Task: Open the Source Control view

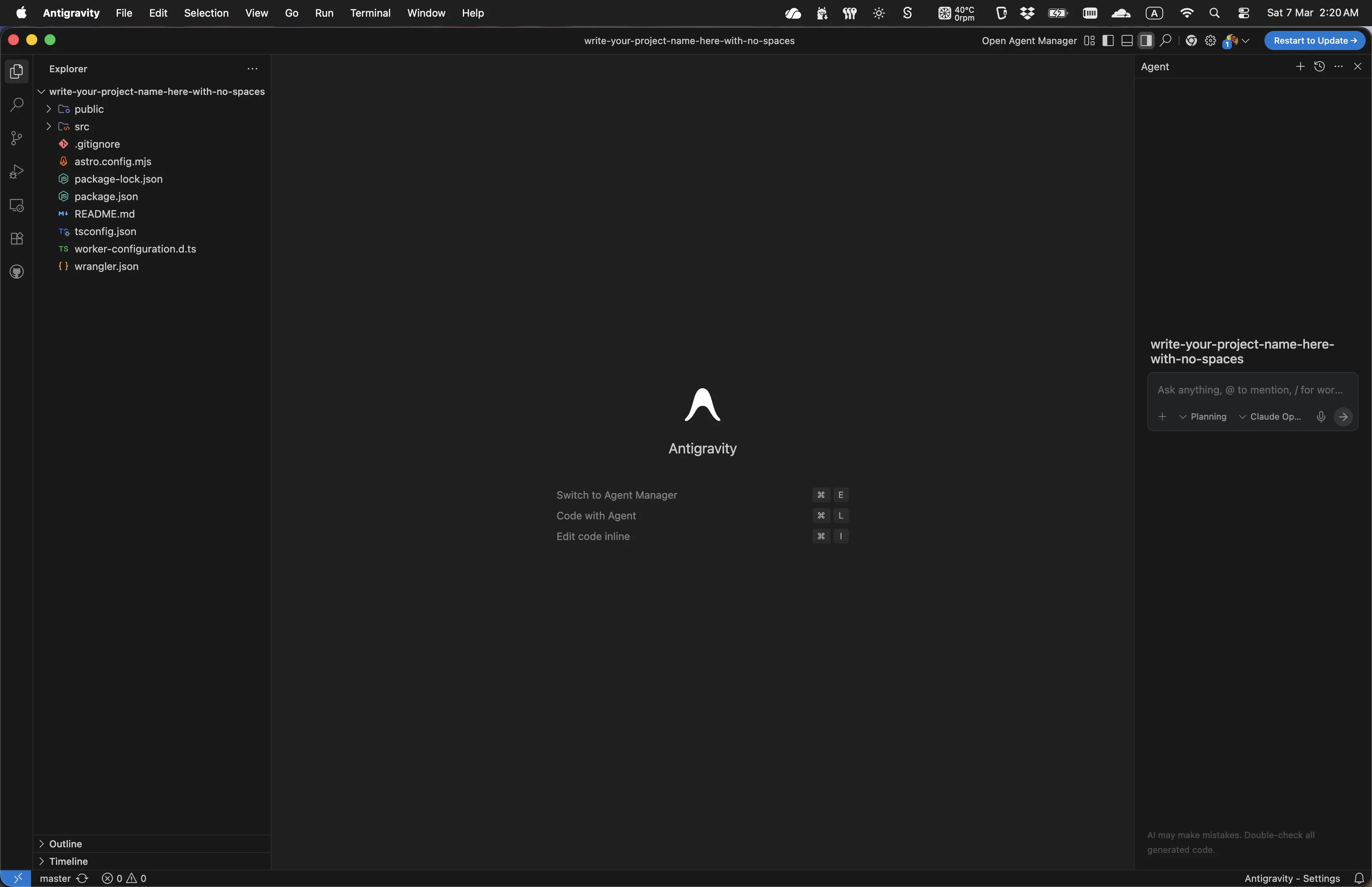Action: click(x=17, y=138)
